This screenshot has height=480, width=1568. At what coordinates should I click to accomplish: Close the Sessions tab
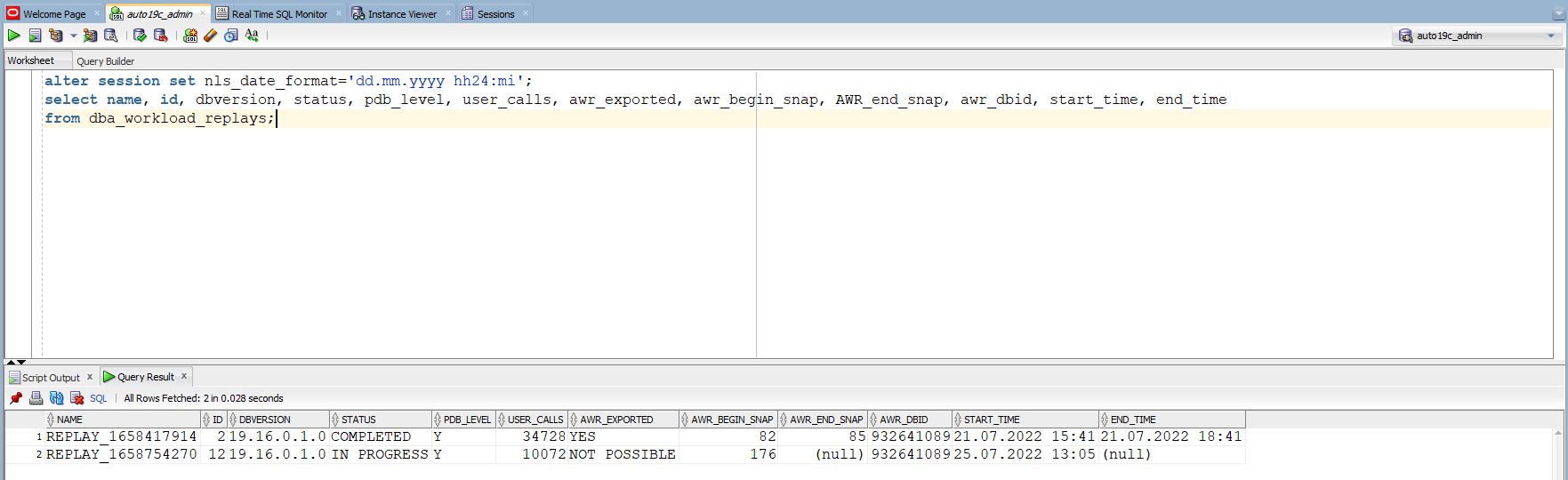tap(526, 13)
